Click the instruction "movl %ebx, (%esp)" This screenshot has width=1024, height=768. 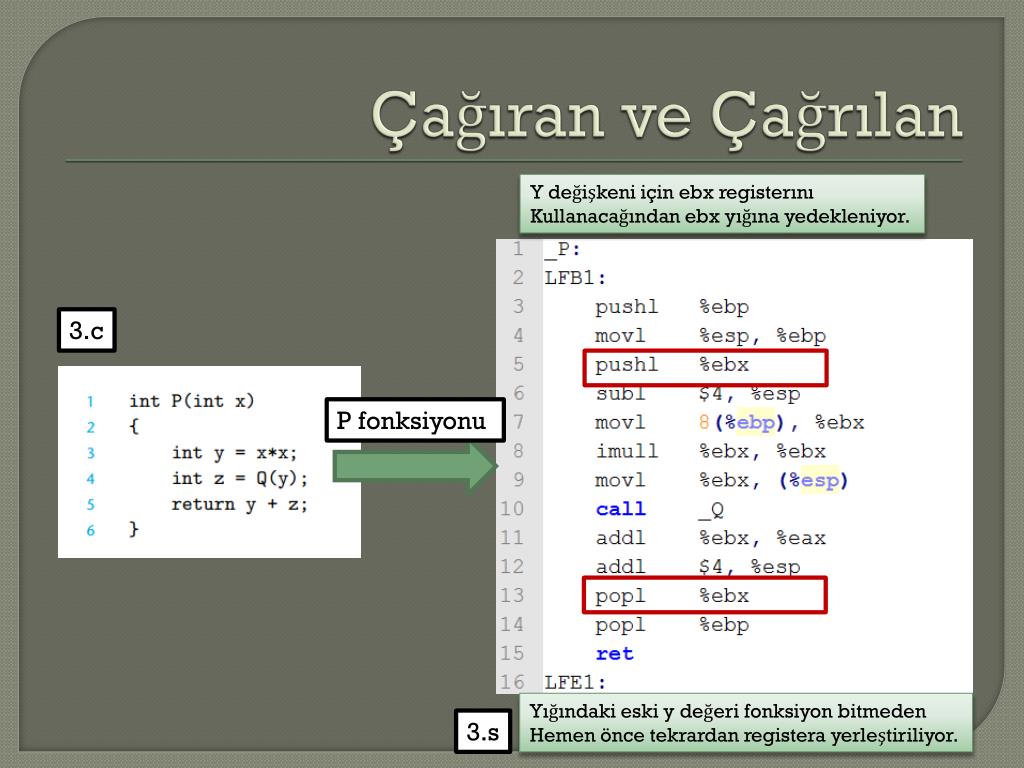(722, 481)
